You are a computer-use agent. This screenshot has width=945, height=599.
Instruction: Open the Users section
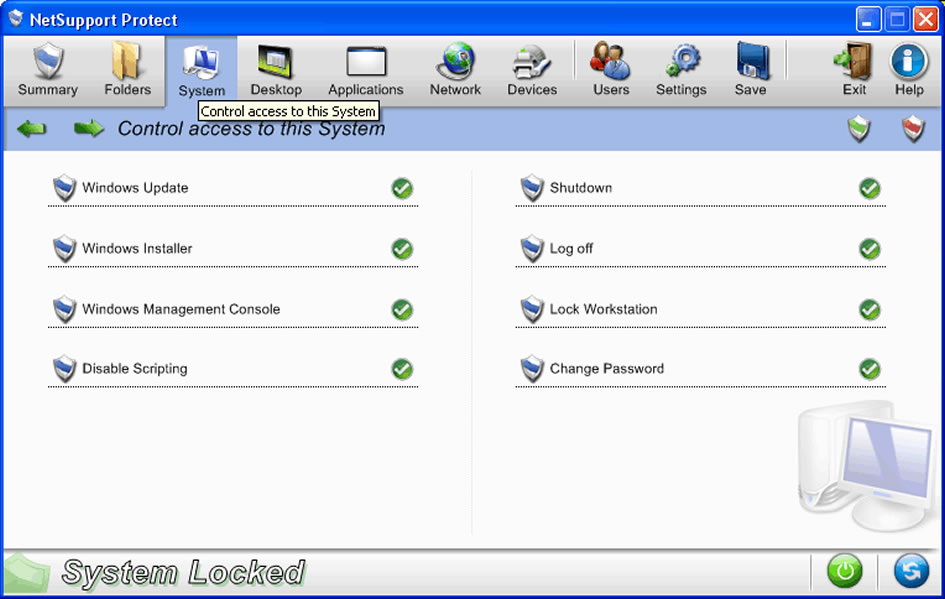611,71
